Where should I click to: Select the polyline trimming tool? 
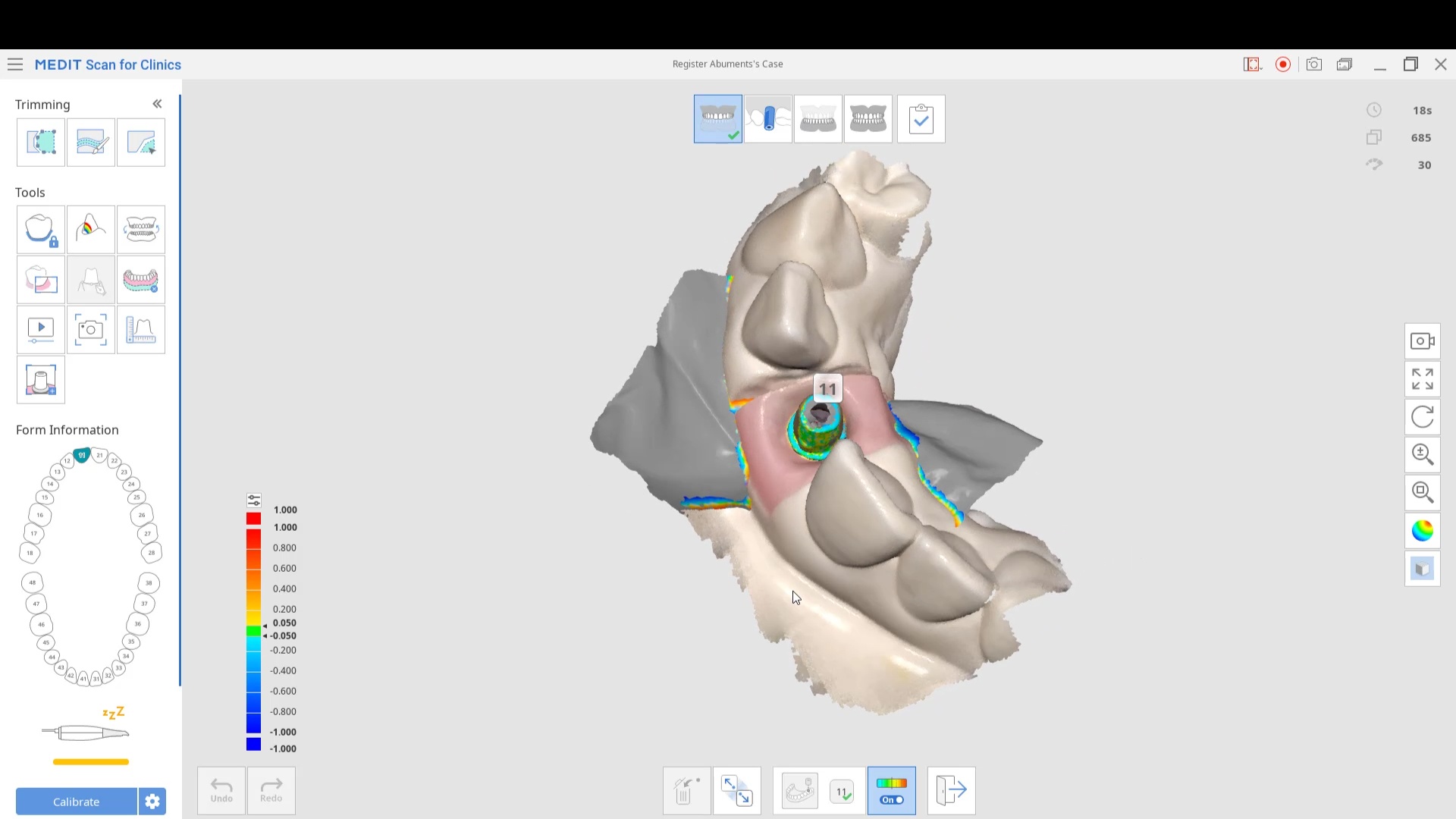(x=41, y=142)
